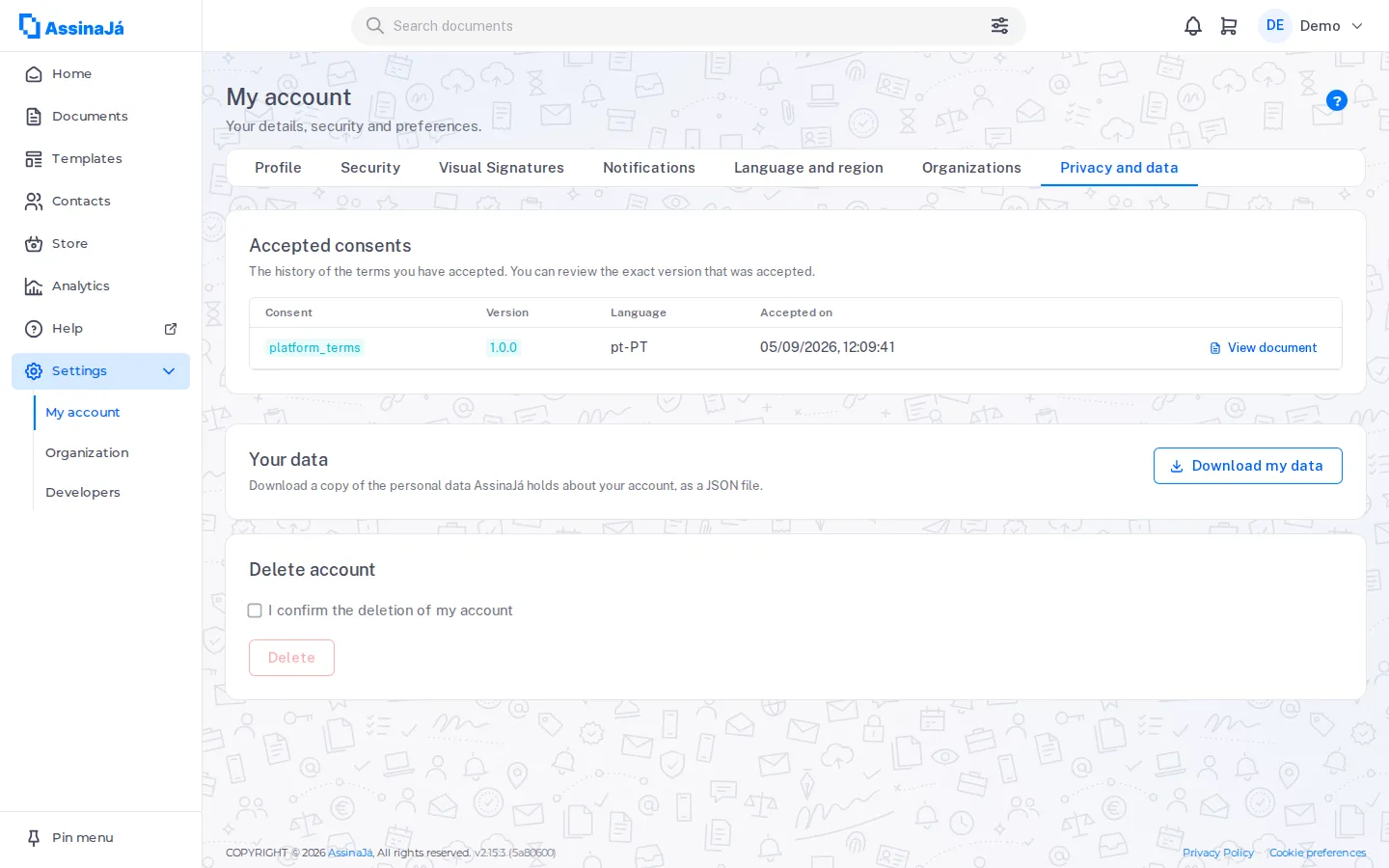Open Organization in Settings submenu
Screen dimensions: 1389x868
(x=87, y=453)
